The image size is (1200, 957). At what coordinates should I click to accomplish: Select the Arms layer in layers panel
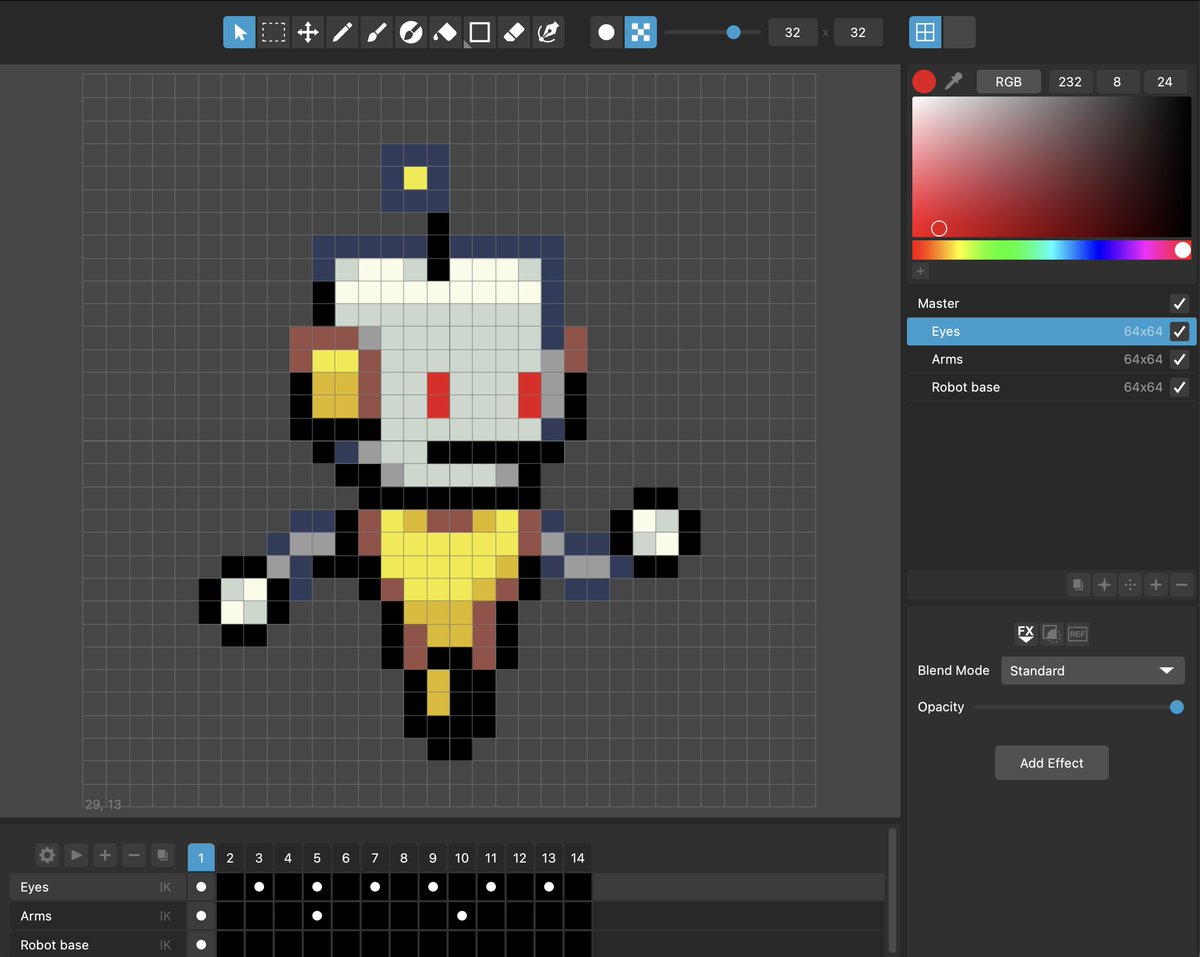[x=1051, y=359]
